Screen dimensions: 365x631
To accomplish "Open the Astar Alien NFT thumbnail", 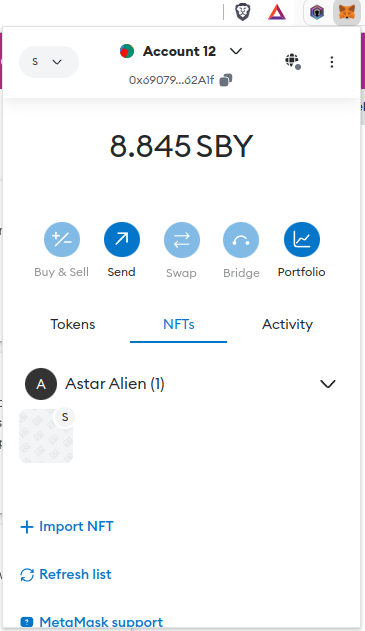I will tap(46, 436).
